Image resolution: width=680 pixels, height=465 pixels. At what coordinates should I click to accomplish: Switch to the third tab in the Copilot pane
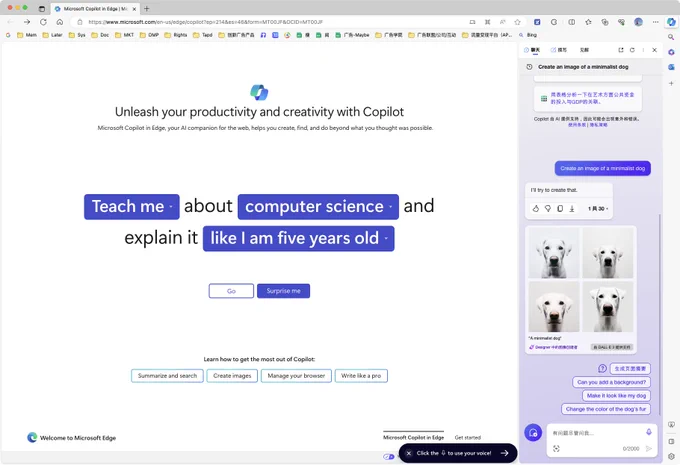(585, 50)
